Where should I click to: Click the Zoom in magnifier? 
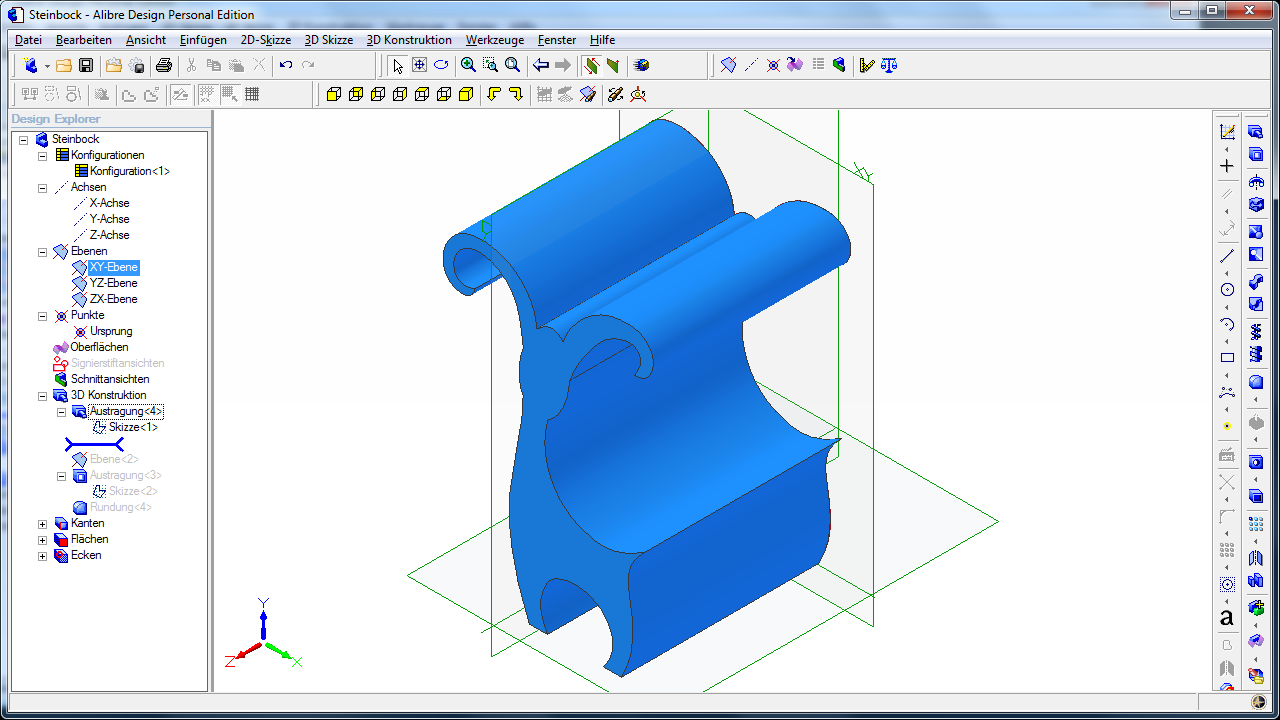point(468,65)
